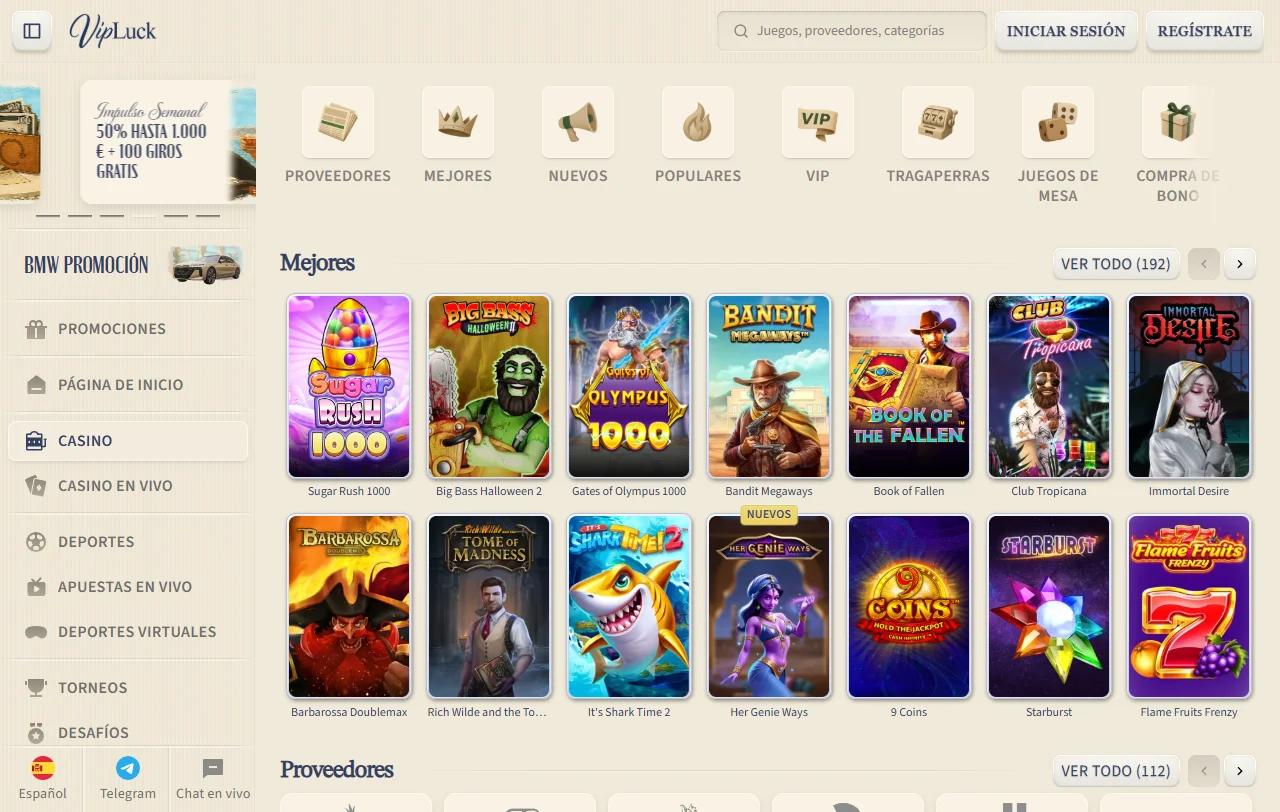Open the Telegram channel icon
Image resolution: width=1280 pixels, height=812 pixels.
tap(128, 768)
